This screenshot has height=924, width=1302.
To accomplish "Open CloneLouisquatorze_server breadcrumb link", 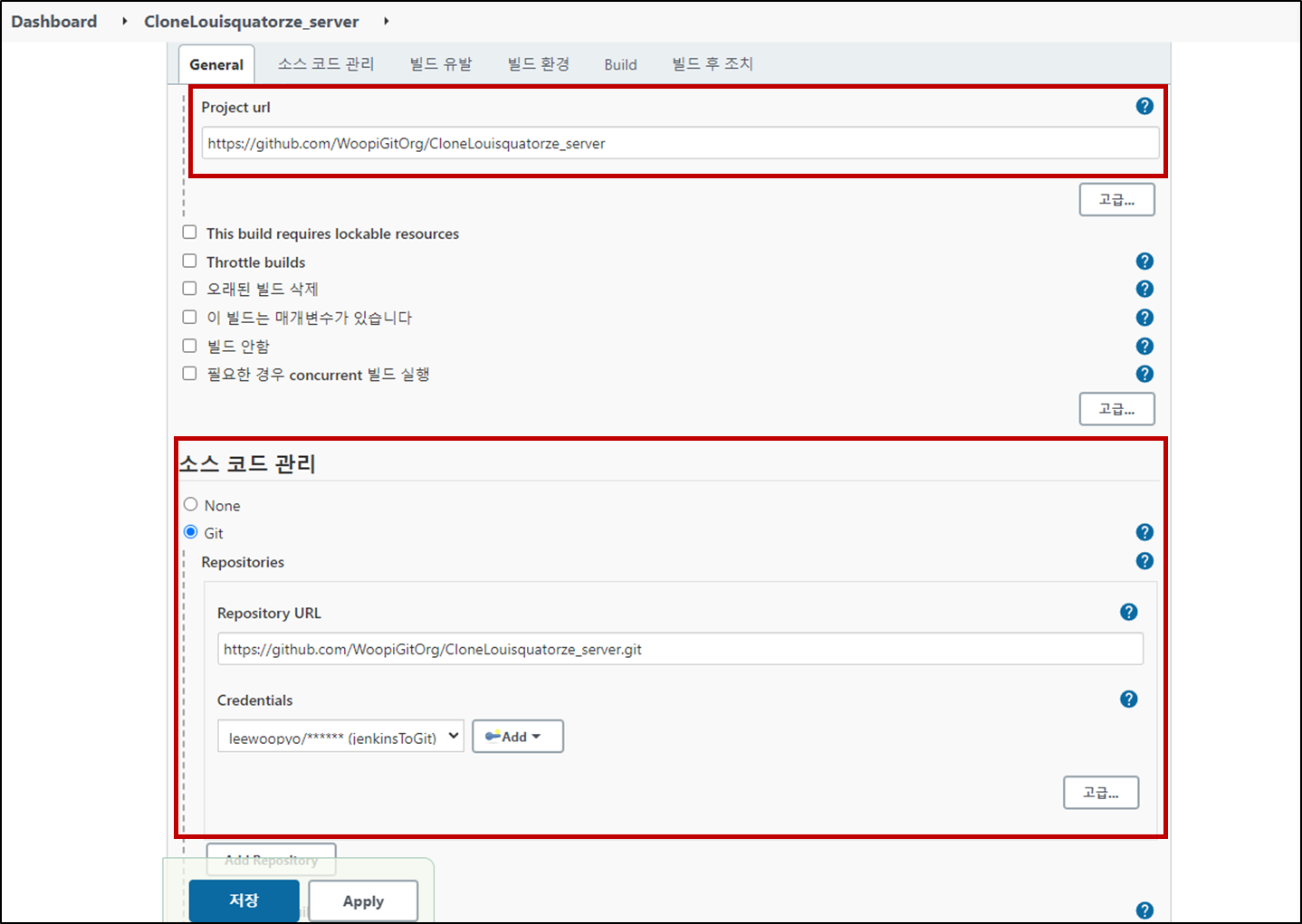I will (252, 21).
